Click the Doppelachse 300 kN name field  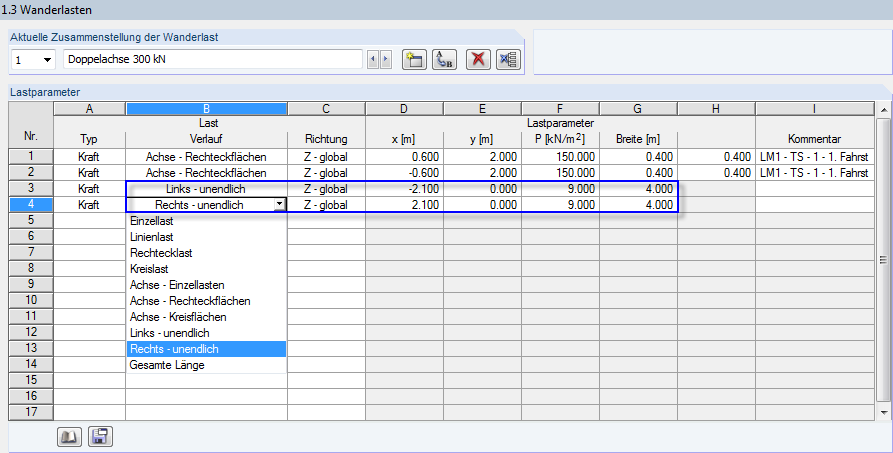pyautogui.click(x=213, y=59)
